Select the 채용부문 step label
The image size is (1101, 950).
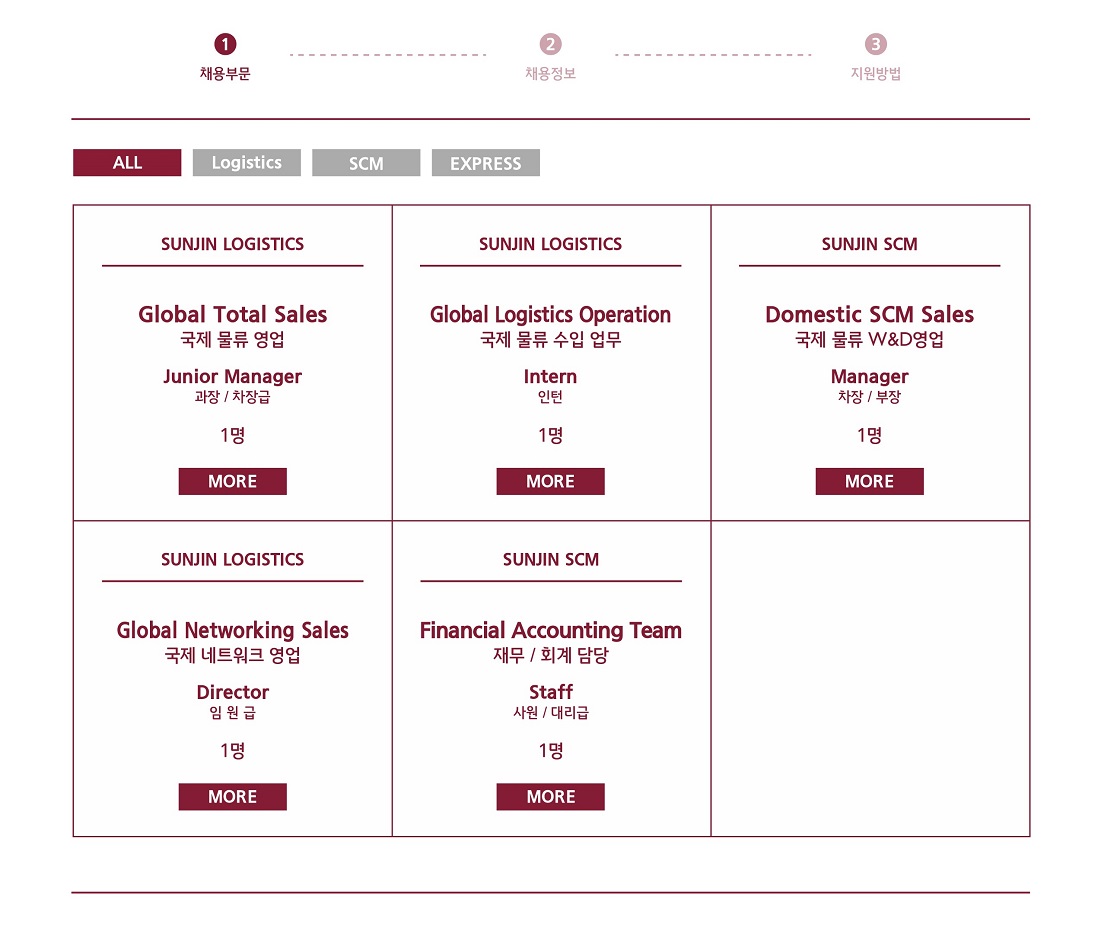(225, 74)
